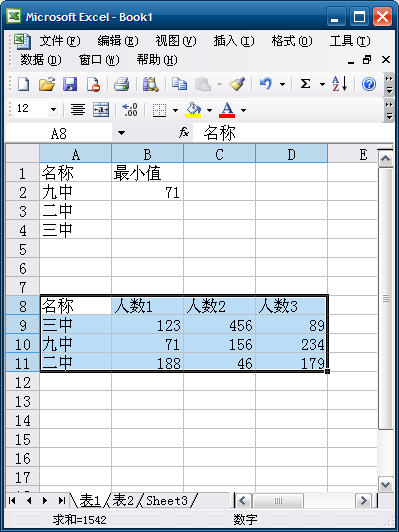Apply the yellow fill color

tap(193, 110)
